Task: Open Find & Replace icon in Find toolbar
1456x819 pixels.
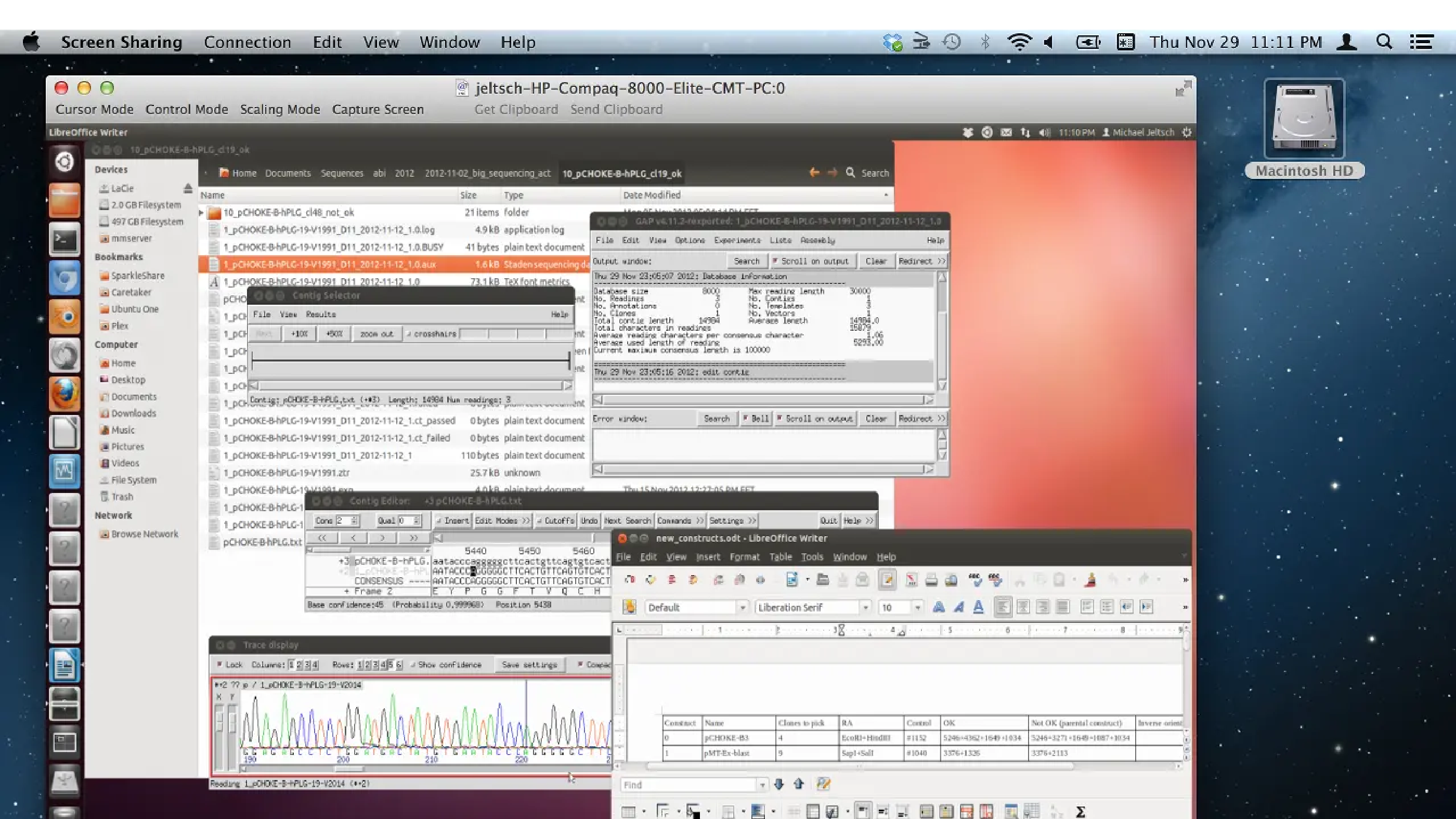Action: tap(824, 784)
